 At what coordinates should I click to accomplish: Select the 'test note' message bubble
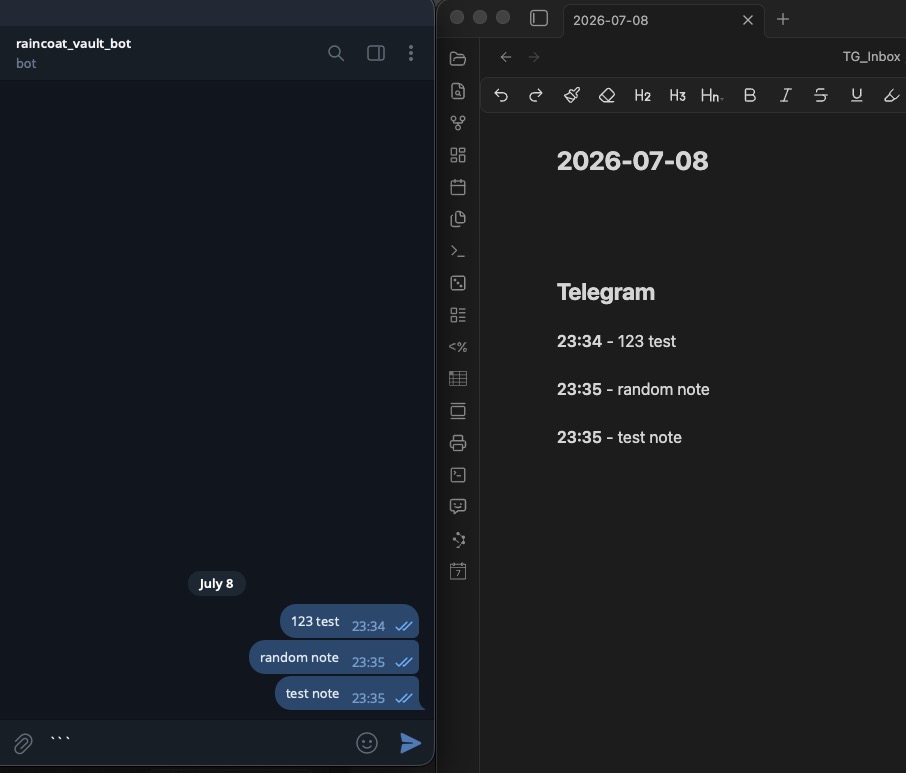(x=347, y=693)
